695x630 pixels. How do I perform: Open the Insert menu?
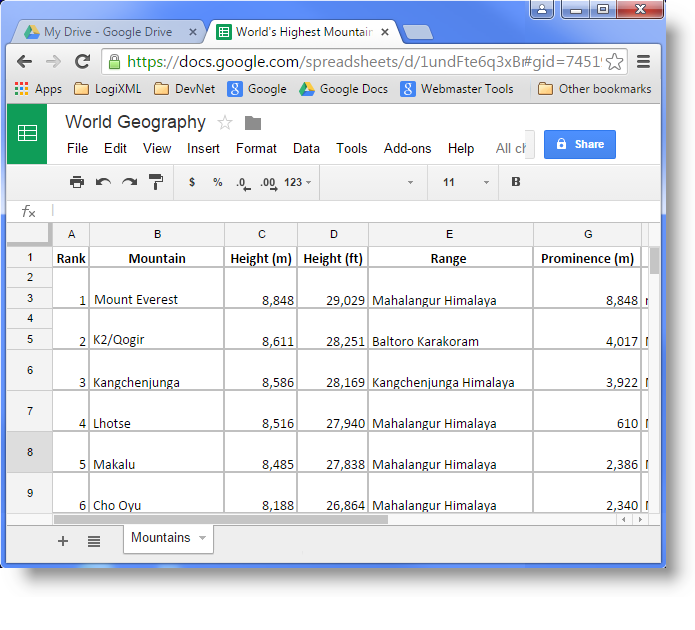203,148
